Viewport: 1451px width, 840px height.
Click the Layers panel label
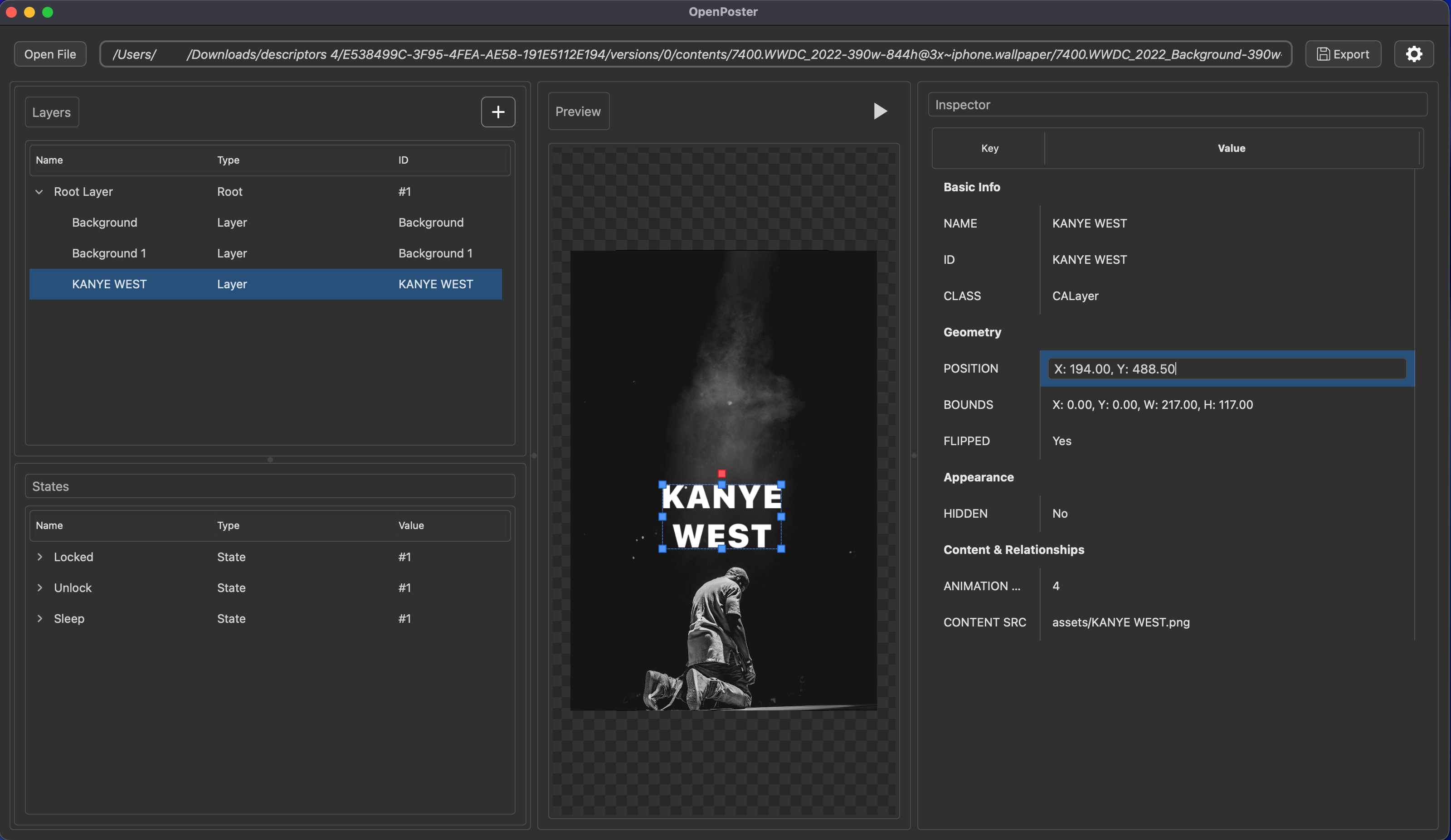click(x=51, y=112)
